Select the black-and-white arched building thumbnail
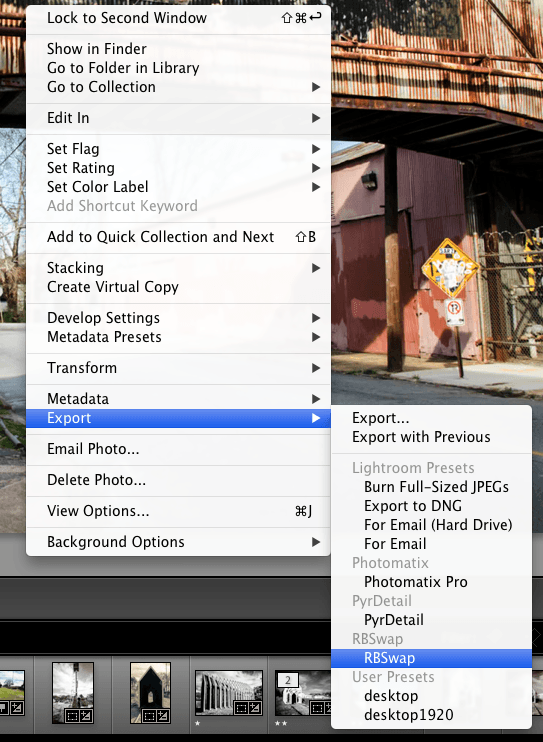The image size is (543, 742). (229, 693)
